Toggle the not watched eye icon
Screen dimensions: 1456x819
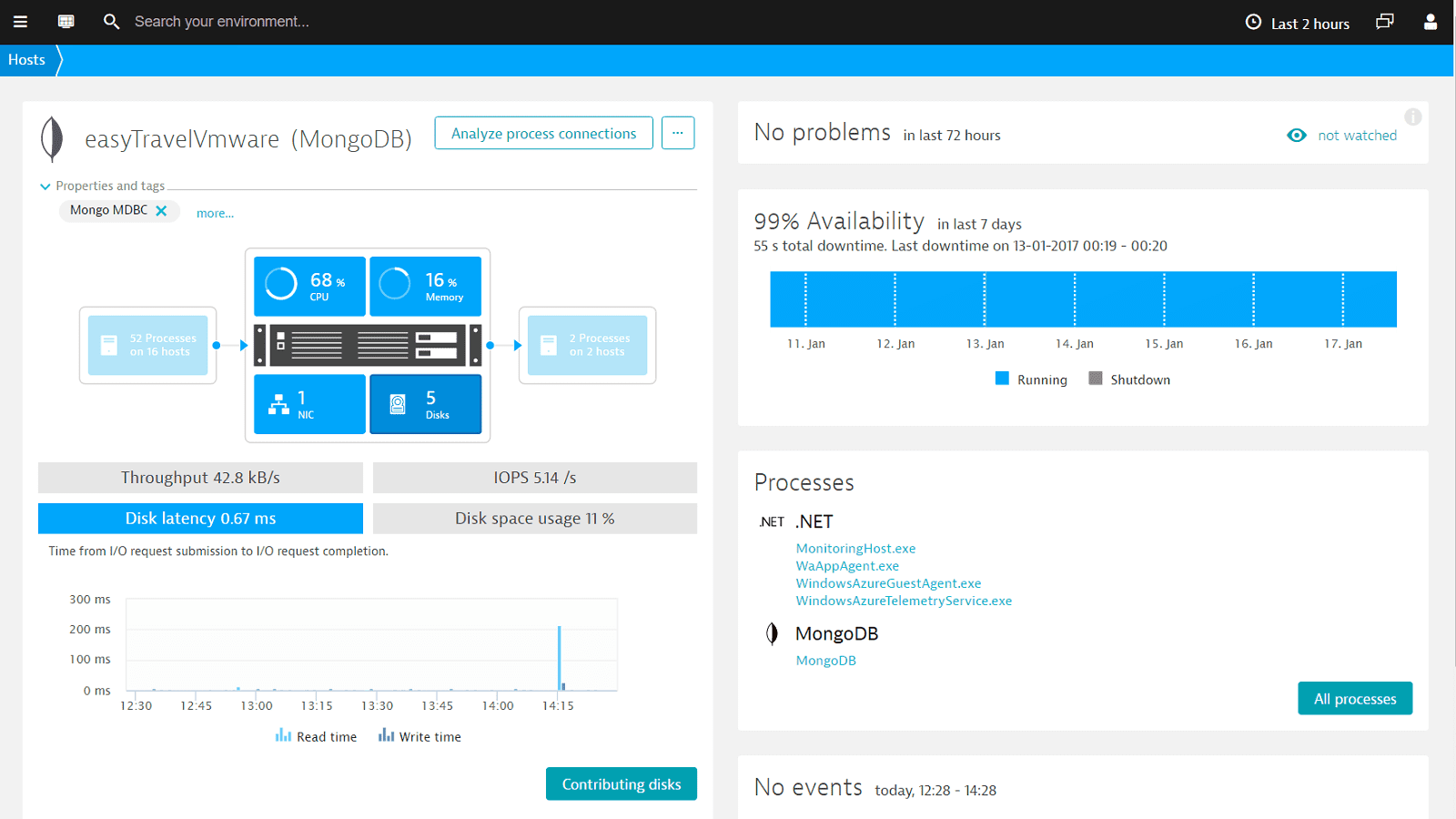coord(1297,136)
